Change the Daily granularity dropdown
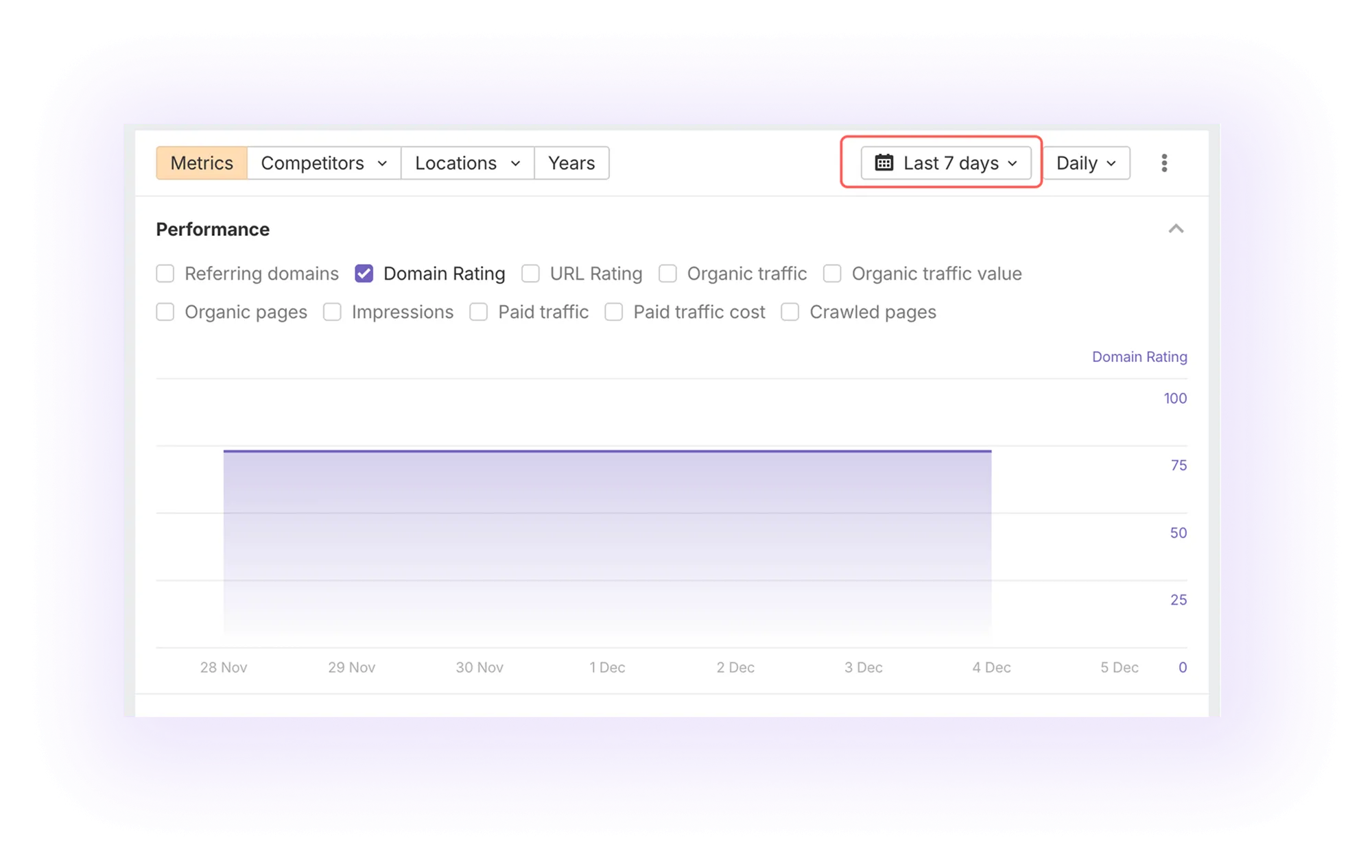Screen dimensions: 1372x868 (x=1086, y=163)
